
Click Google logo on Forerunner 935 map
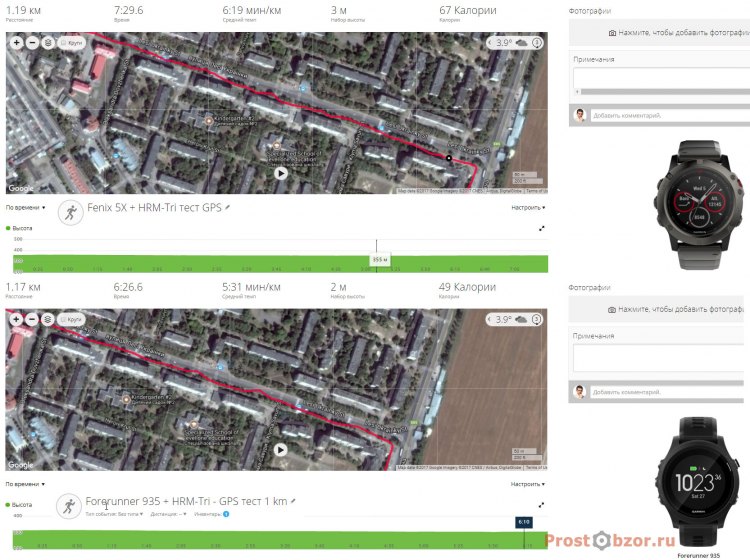(21, 464)
